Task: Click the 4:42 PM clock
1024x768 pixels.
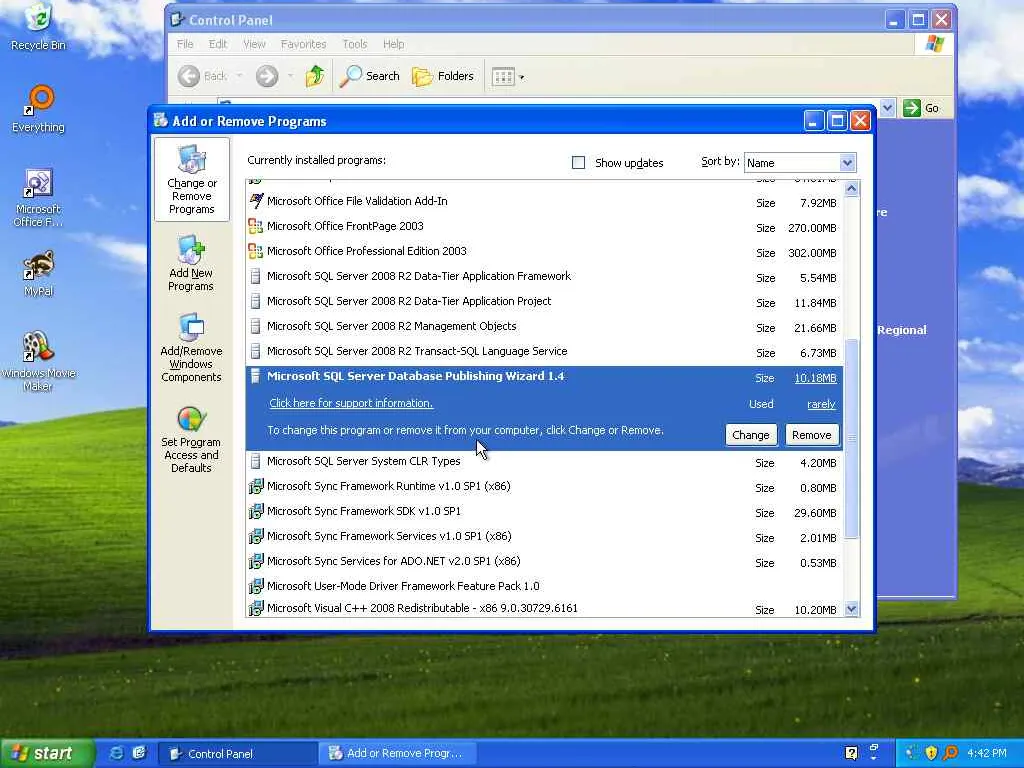Action: point(986,753)
